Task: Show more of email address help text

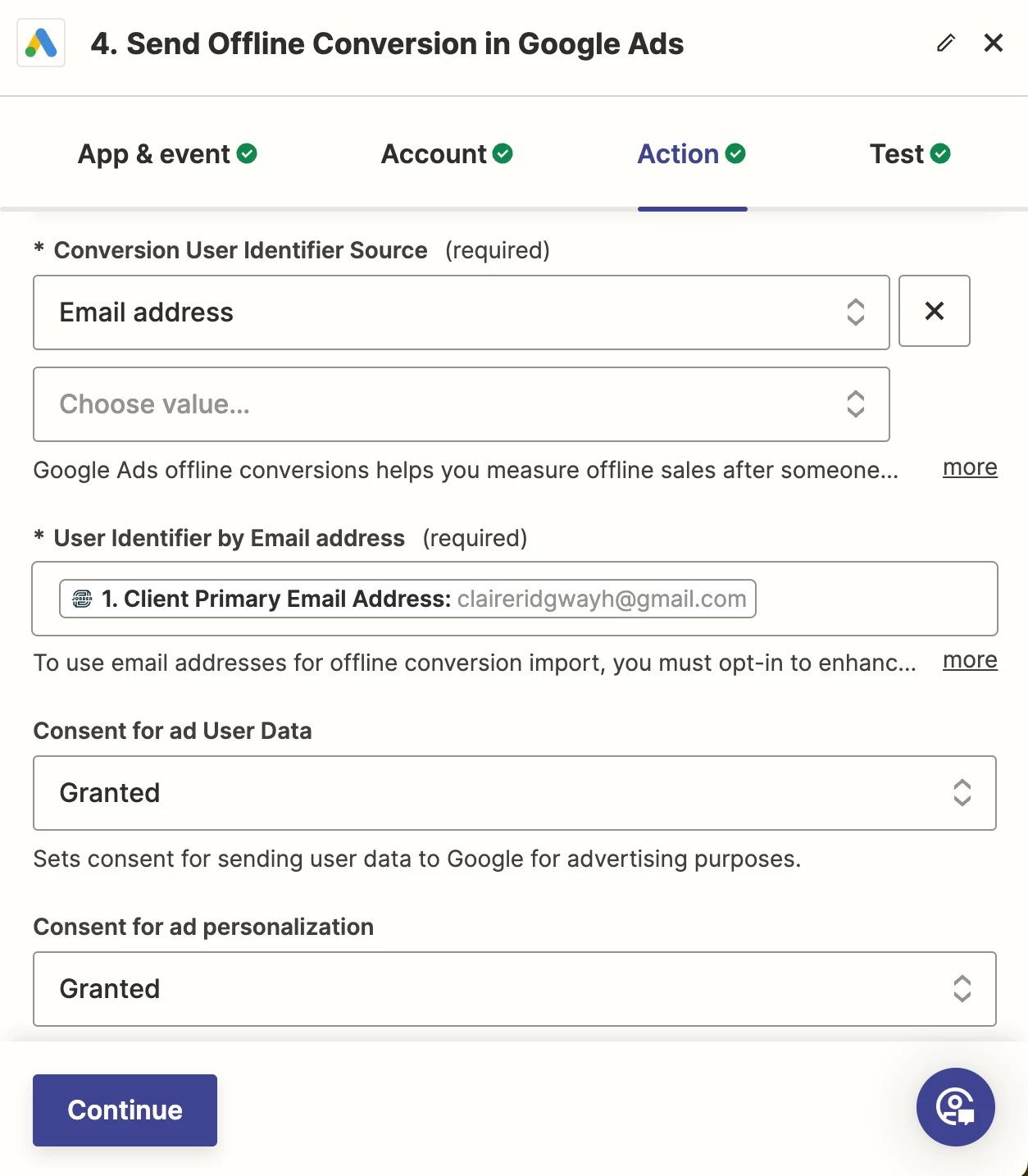Action: click(x=970, y=660)
